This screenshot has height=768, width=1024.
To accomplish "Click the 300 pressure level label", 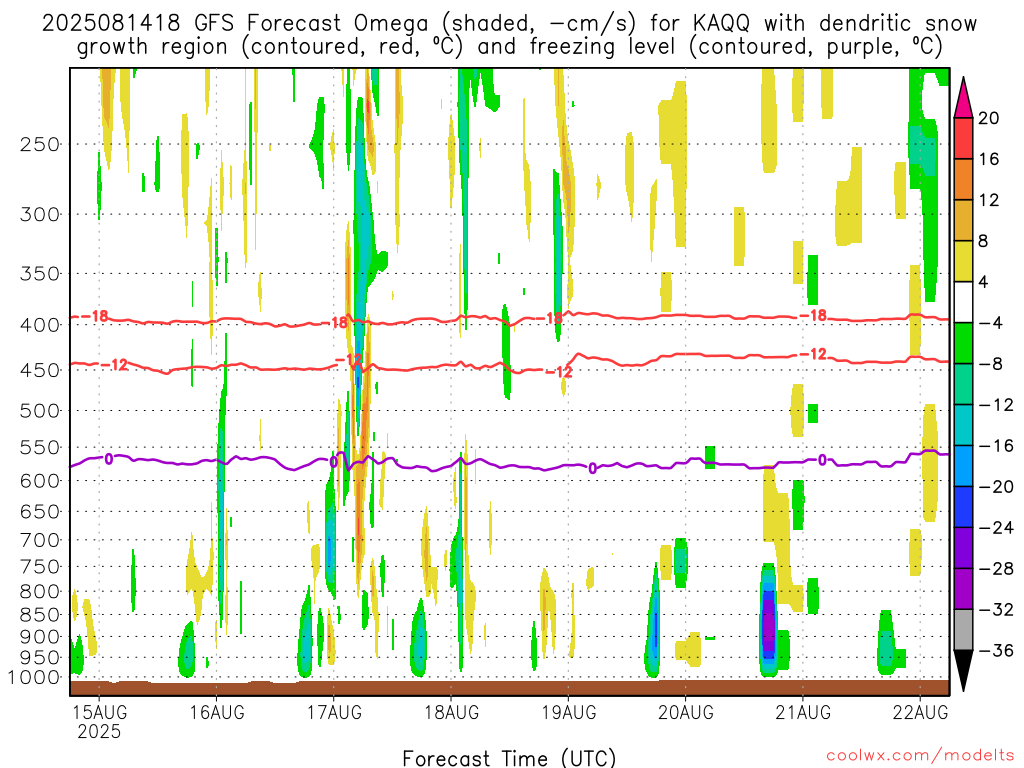I will 40,214.
